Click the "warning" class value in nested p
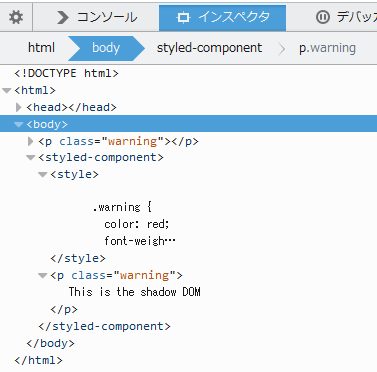Image resolution: width=377 pixels, height=372 pixels. [x=145, y=275]
